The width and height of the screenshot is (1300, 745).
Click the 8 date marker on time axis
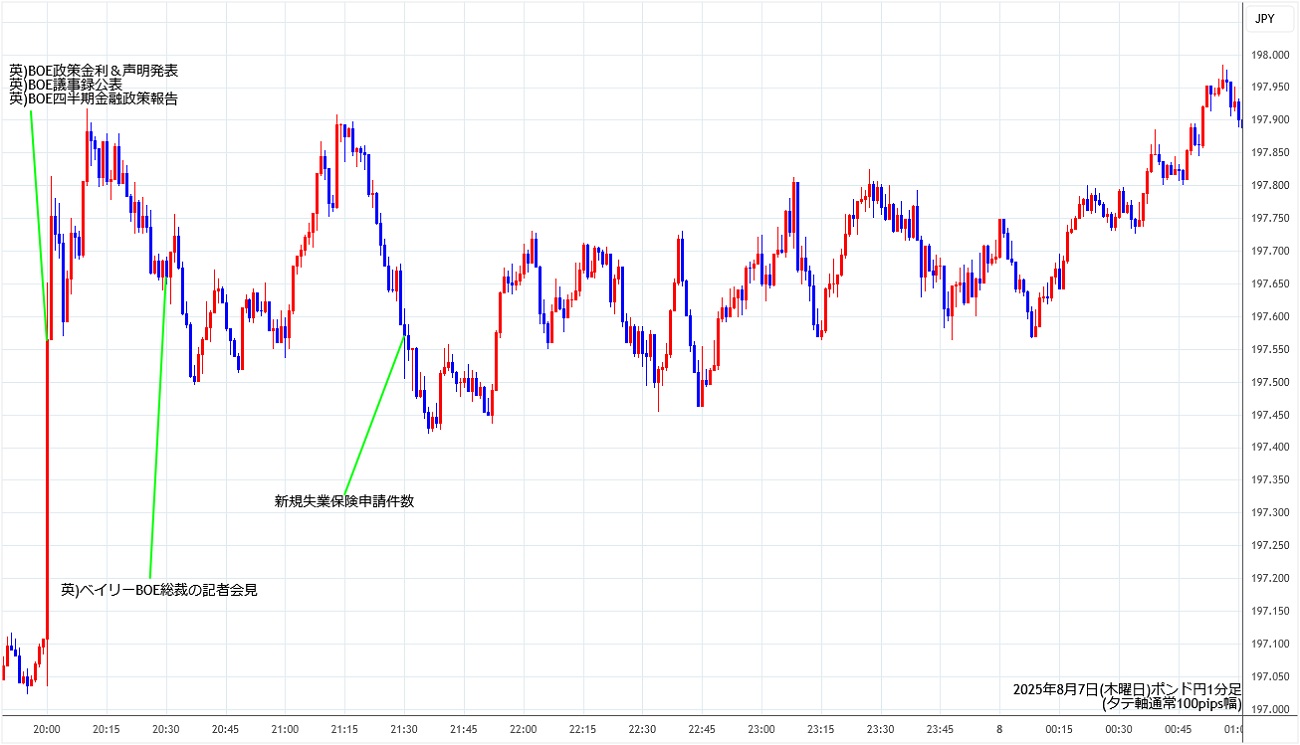click(x=999, y=729)
